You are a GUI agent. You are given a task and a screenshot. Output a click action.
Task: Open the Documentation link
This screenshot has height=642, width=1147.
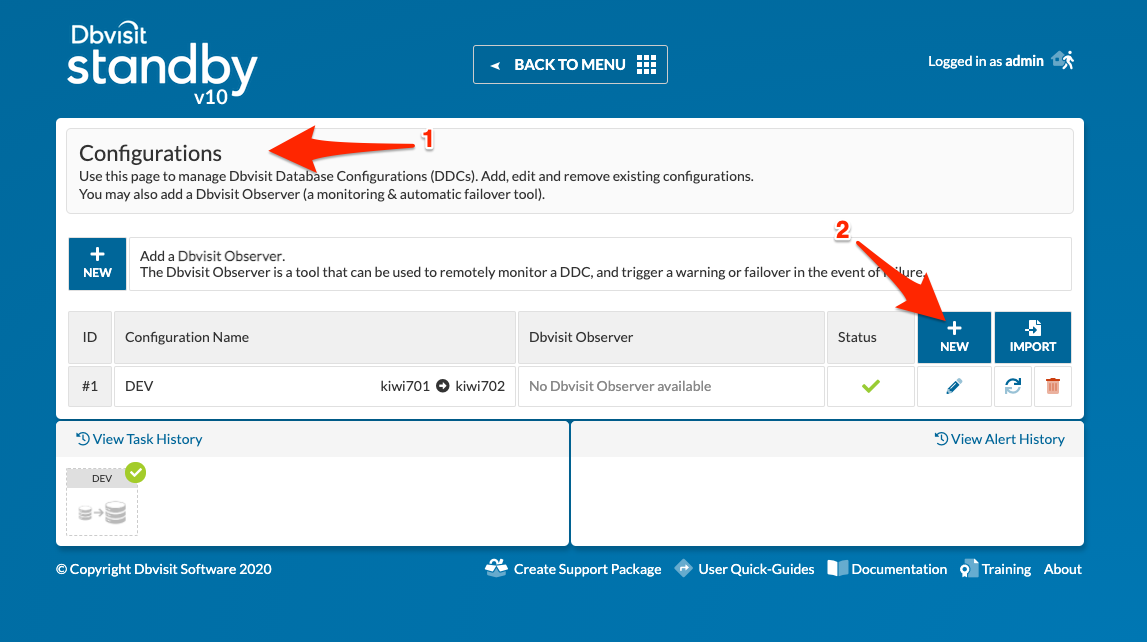tap(887, 569)
